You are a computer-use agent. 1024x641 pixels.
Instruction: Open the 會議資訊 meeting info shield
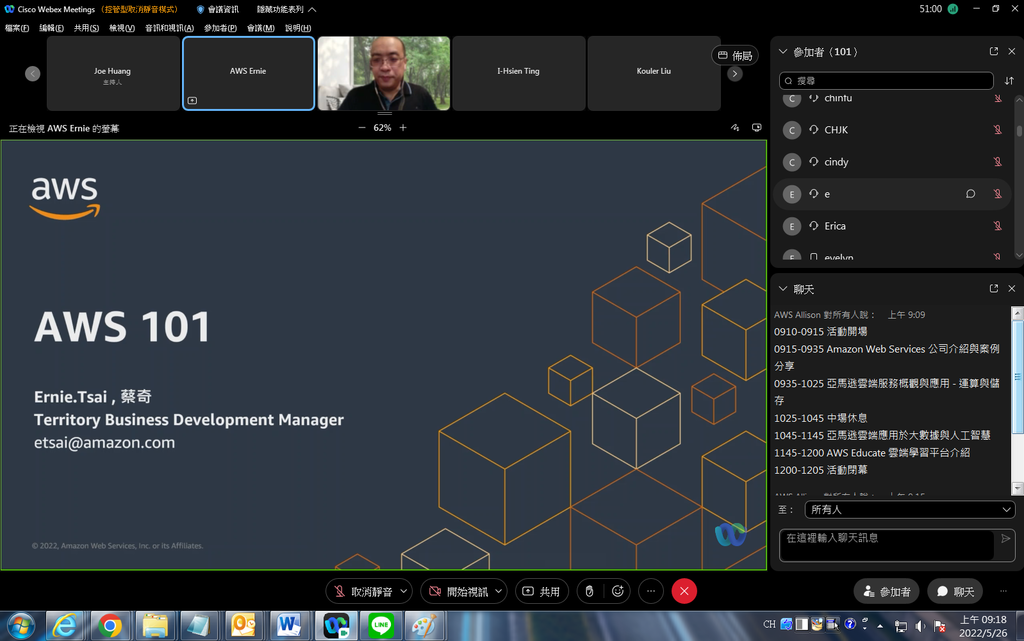tap(217, 9)
